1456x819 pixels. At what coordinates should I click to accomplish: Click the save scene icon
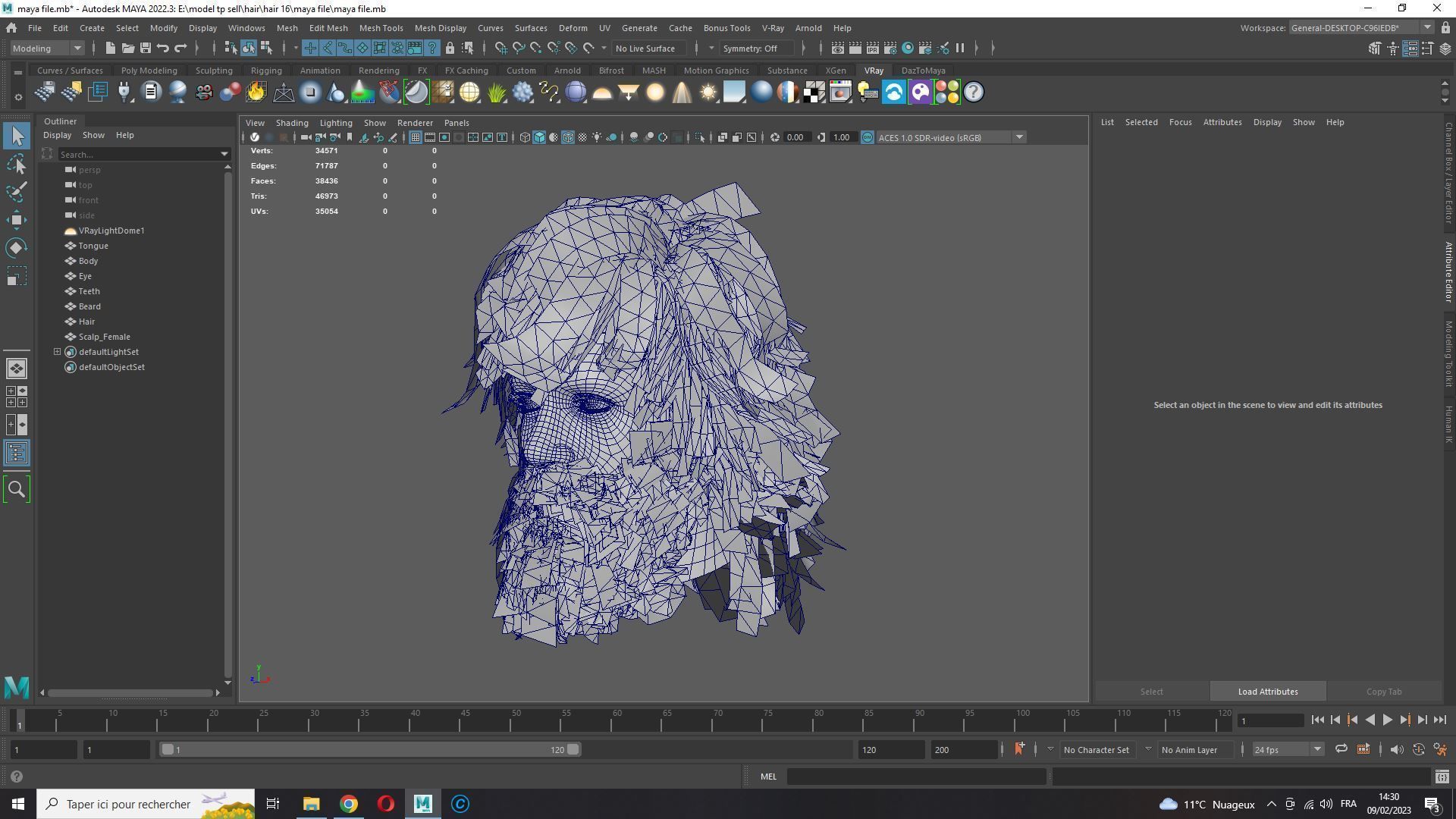145,48
